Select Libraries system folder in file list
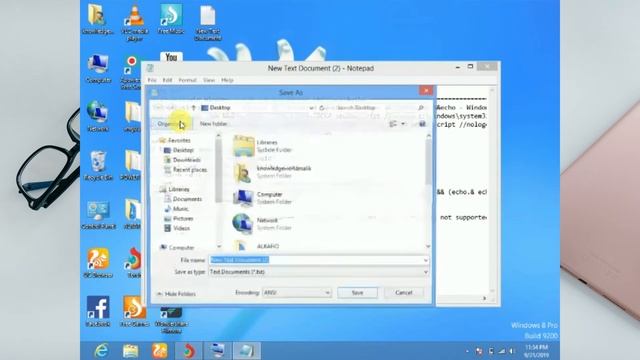640x360 pixels. pyautogui.click(x=262, y=146)
